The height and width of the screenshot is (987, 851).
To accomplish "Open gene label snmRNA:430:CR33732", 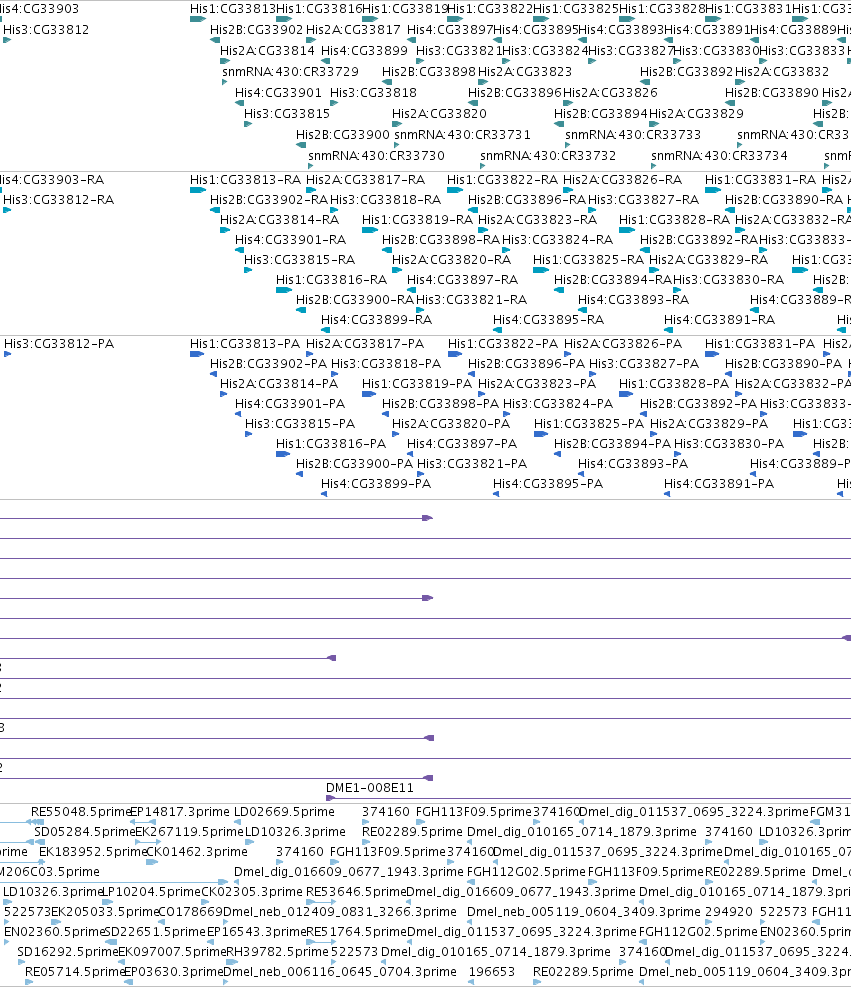I will [x=548, y=155].
